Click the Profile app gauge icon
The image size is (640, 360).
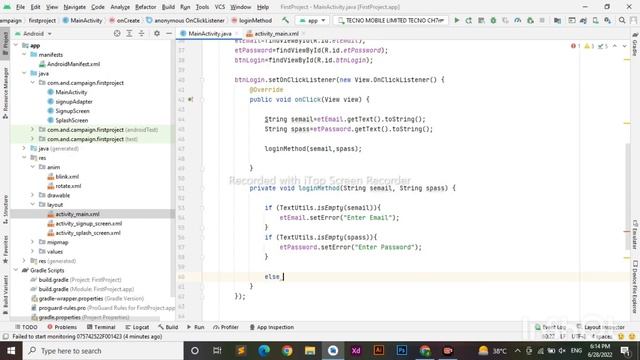518,20
